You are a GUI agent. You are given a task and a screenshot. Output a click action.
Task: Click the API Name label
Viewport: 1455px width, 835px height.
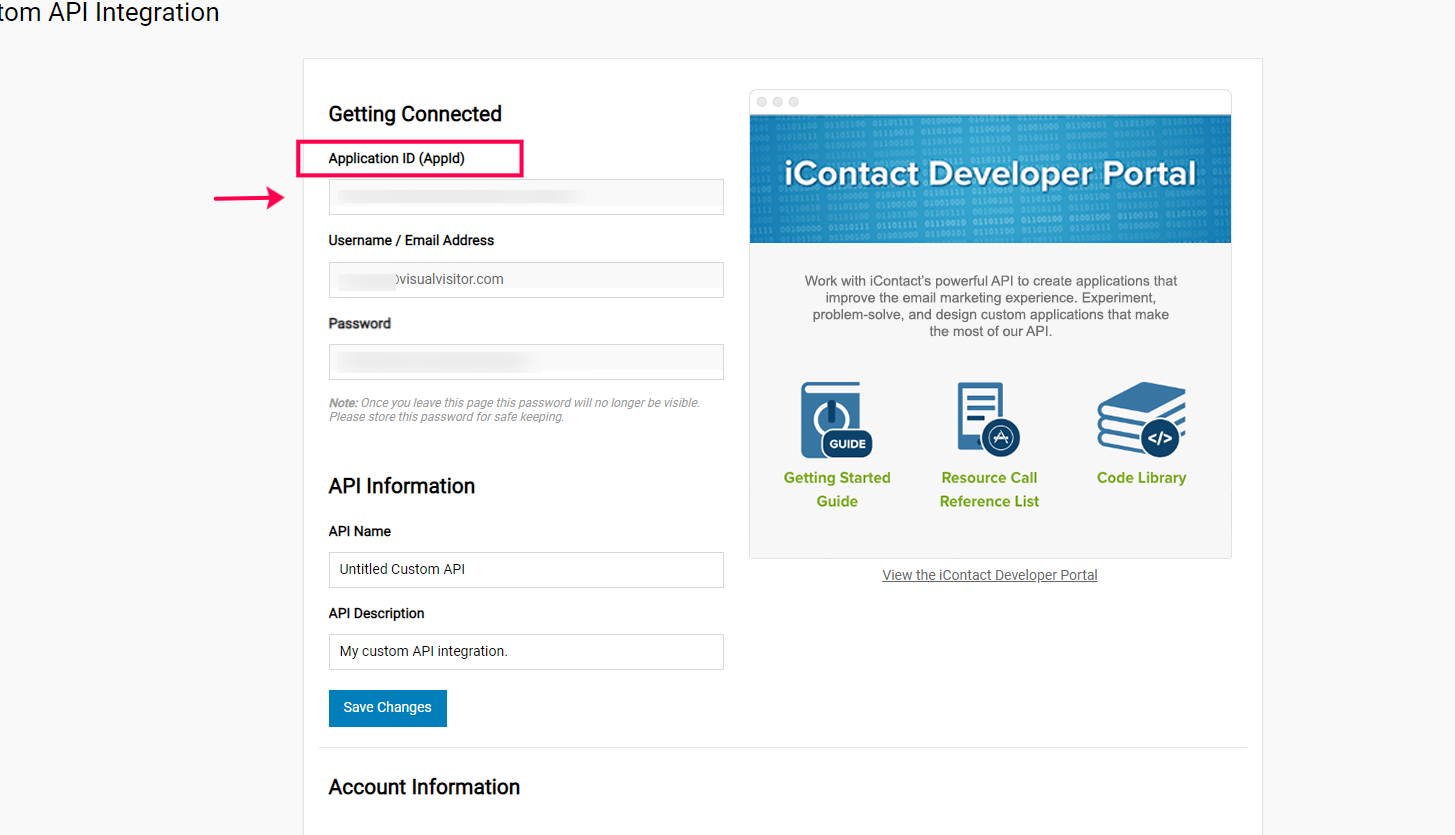[360, 531]
